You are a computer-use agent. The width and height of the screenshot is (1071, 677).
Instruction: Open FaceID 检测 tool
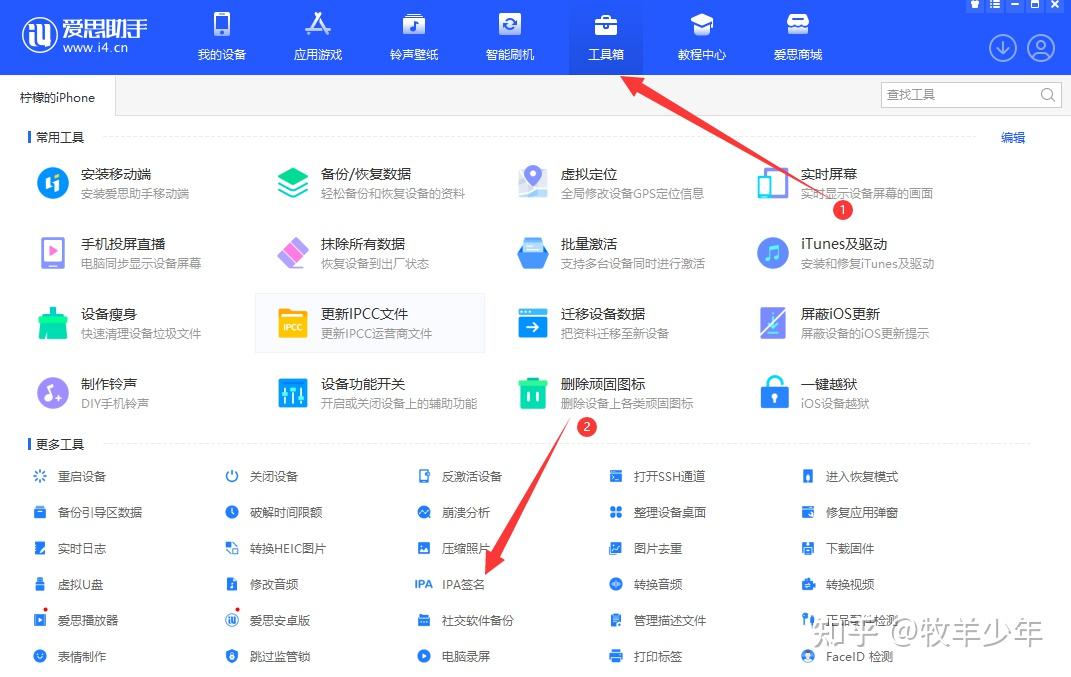point(848,657)
